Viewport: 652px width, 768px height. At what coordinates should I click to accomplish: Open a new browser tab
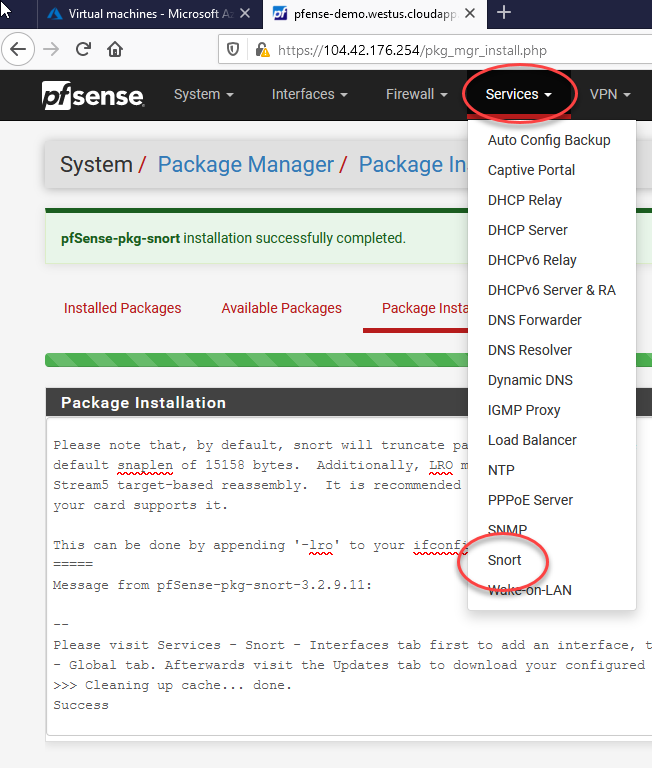504,13
